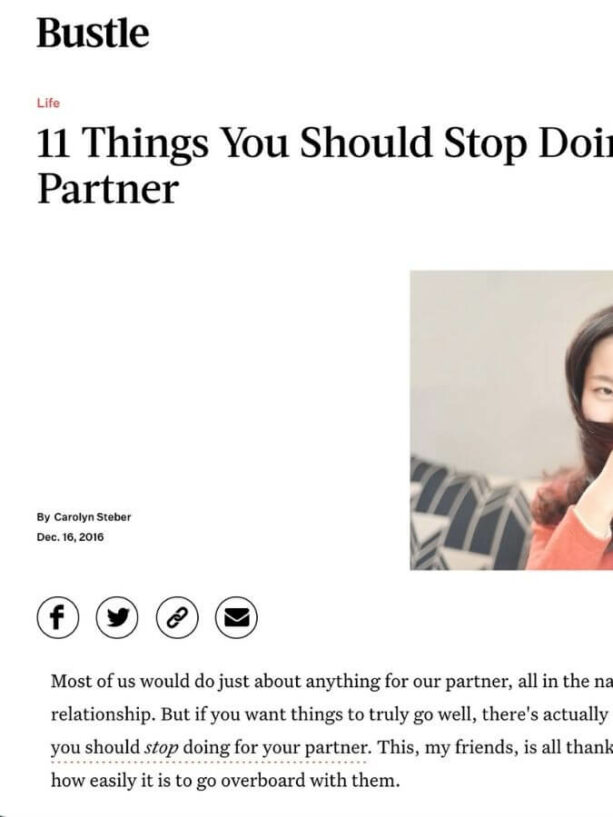Screen dimensions: 613x817
Task: Click the line 'how easily it is to go overboard'
Action: [x=225, y=781]
